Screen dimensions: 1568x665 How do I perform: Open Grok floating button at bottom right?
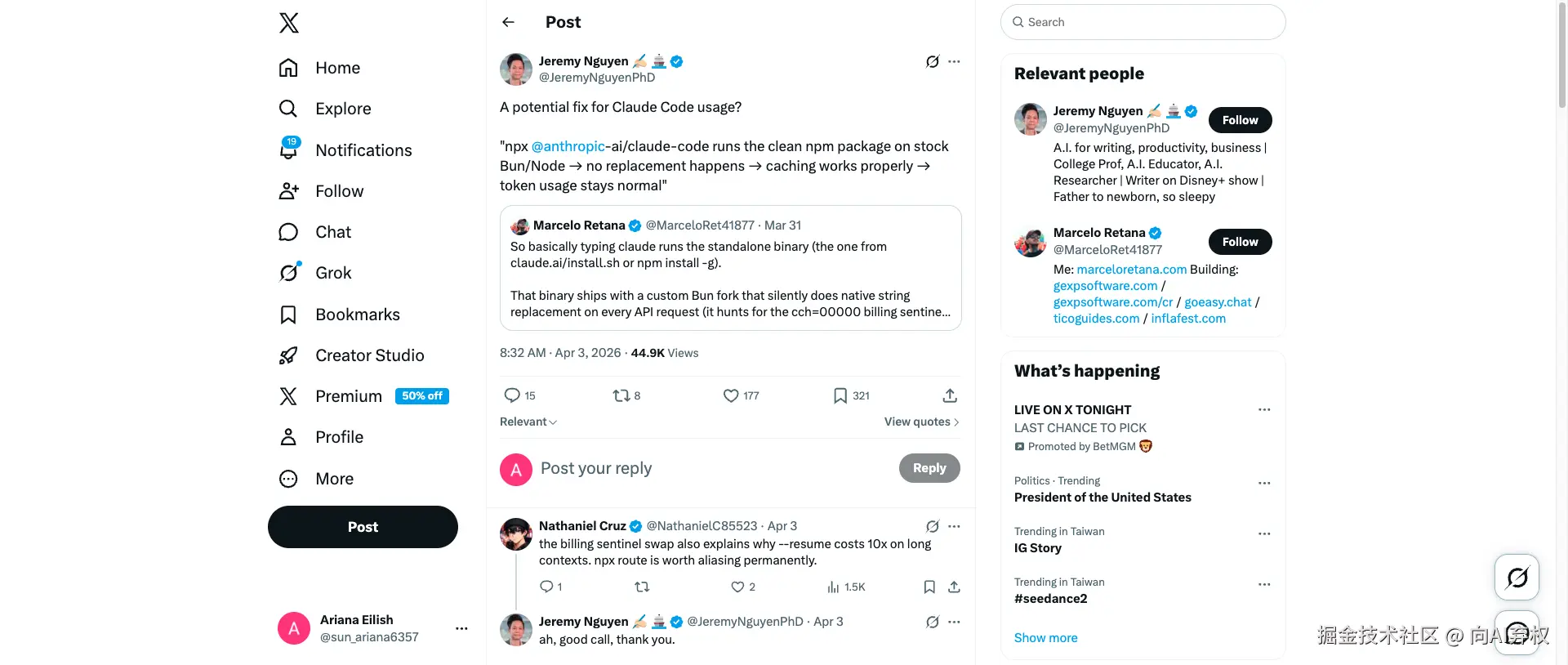pyautogui.click(x=1517, y=578)
